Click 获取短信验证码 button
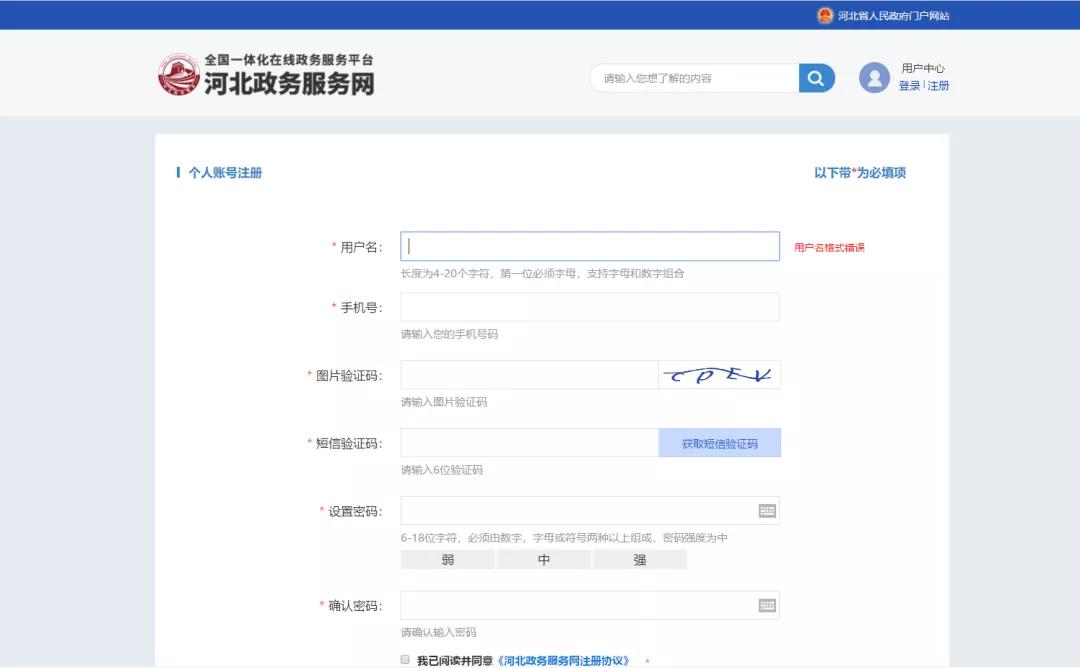1080x668 pixels. tap(719, 443)
